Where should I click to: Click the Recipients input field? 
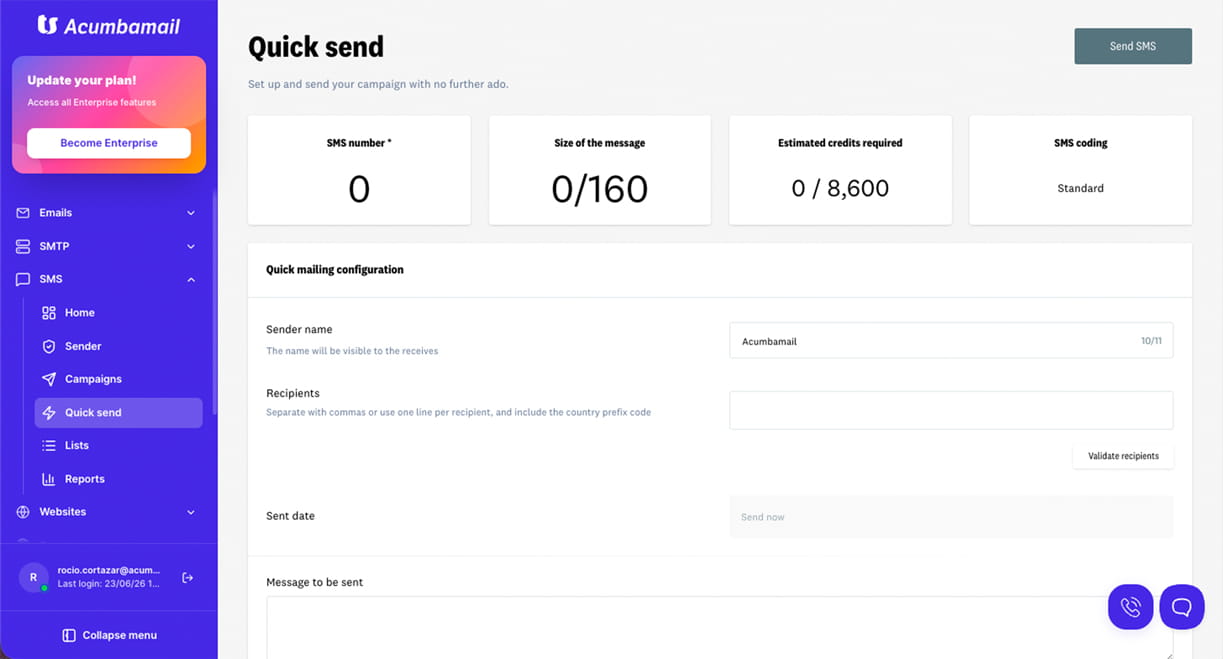(951, 410)
